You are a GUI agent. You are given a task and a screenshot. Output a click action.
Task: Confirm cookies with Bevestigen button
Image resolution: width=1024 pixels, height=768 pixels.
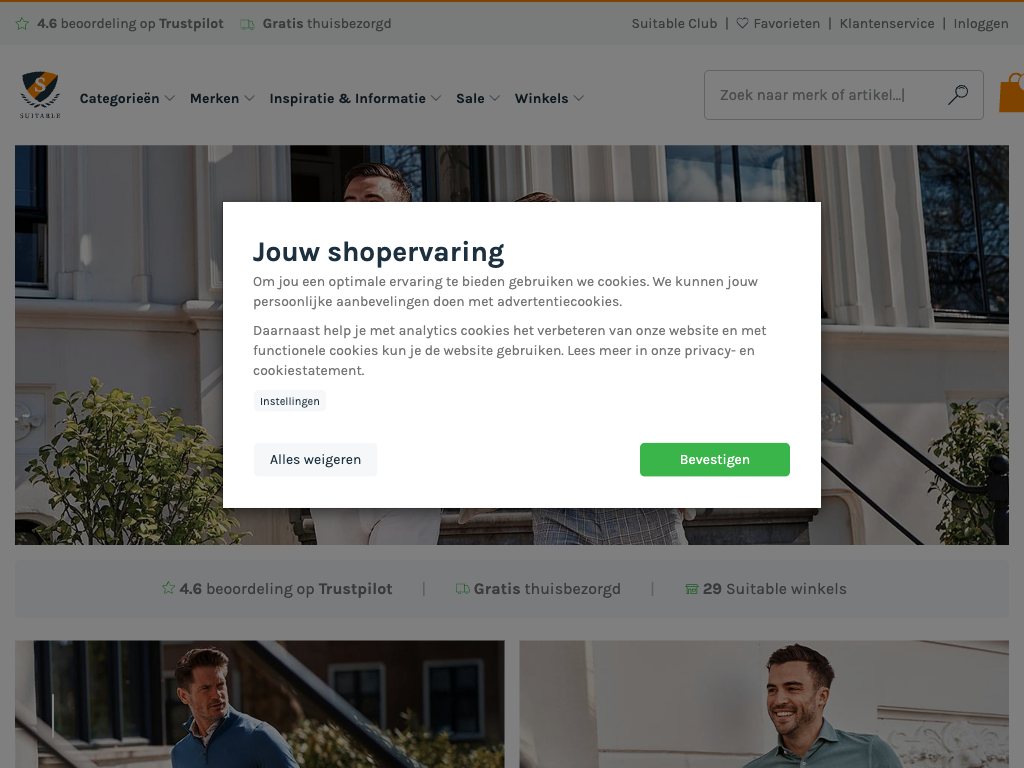coord(714,460)
